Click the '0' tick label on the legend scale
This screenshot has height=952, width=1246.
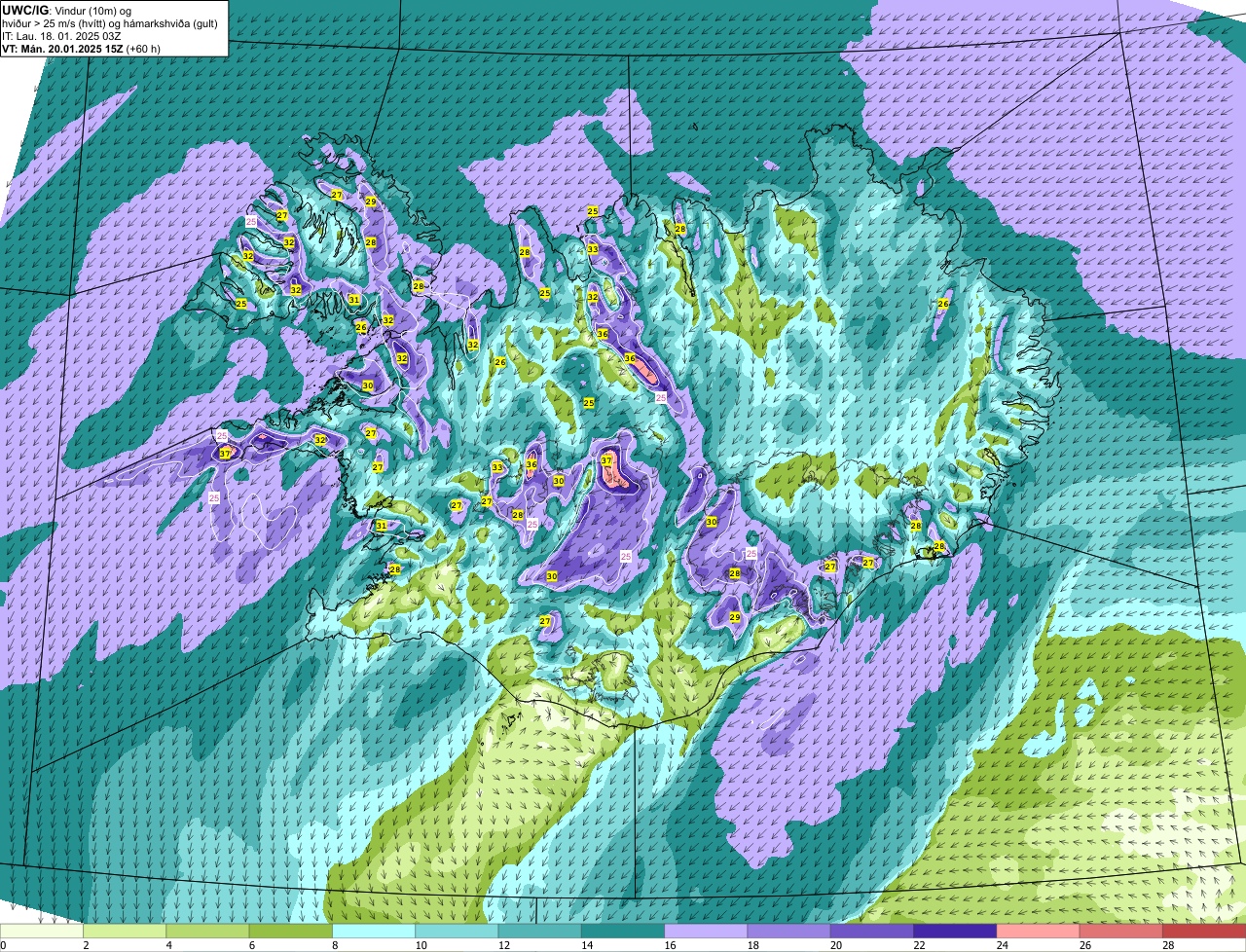[4, 945]
